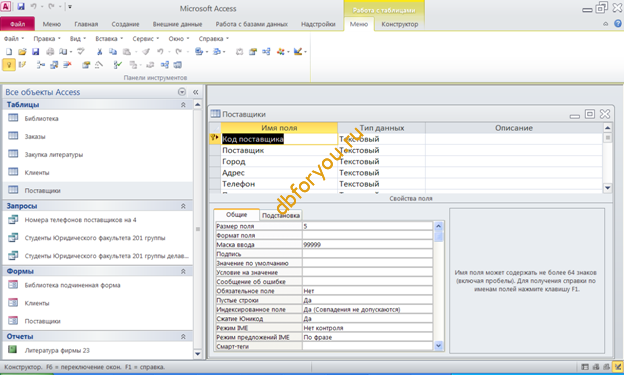624x375 pixels.
Task: Switch to the Создание ribbon tab
Action: 125,24
